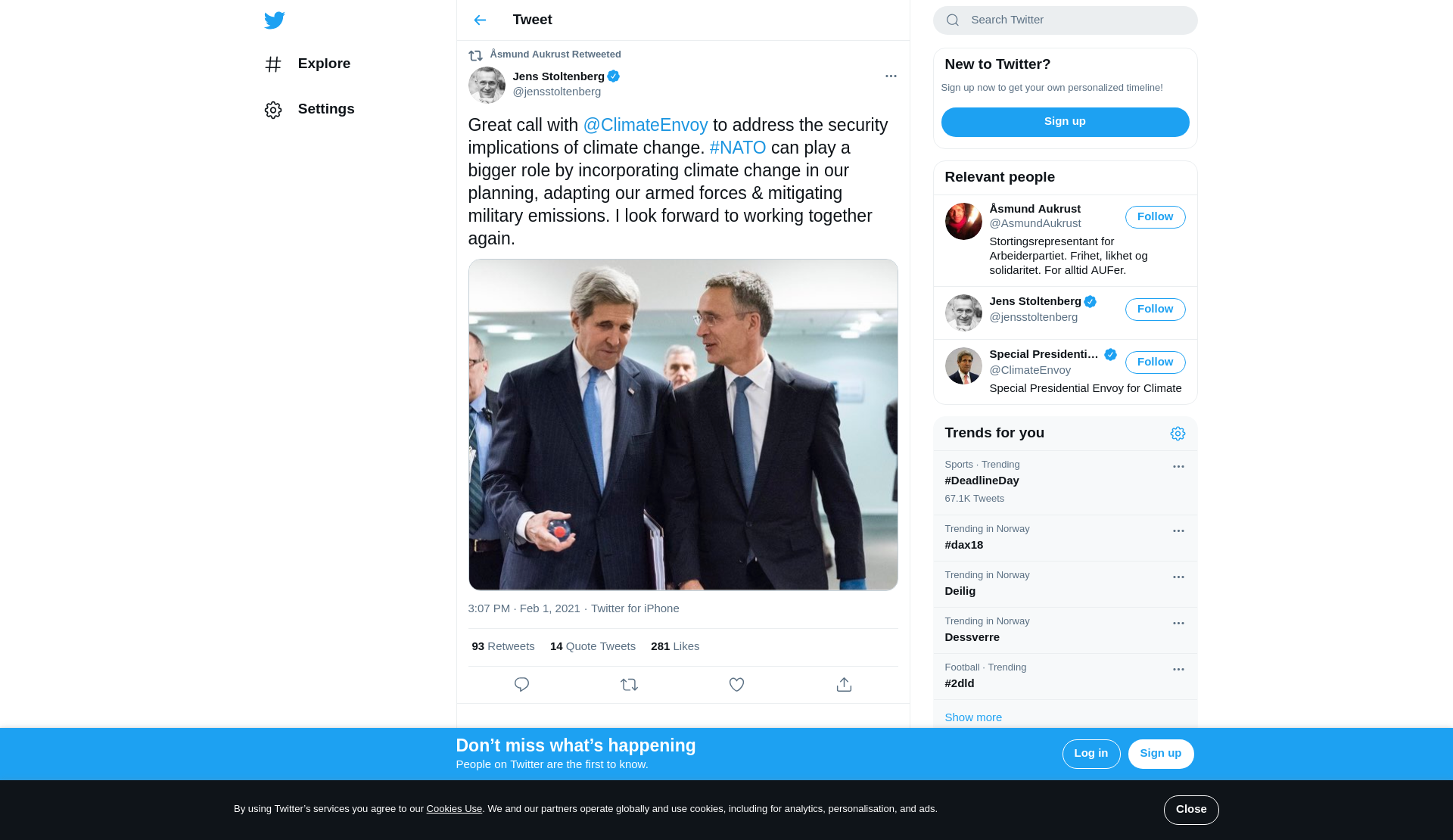Click the share tweet icon

(x=844, y=685)
